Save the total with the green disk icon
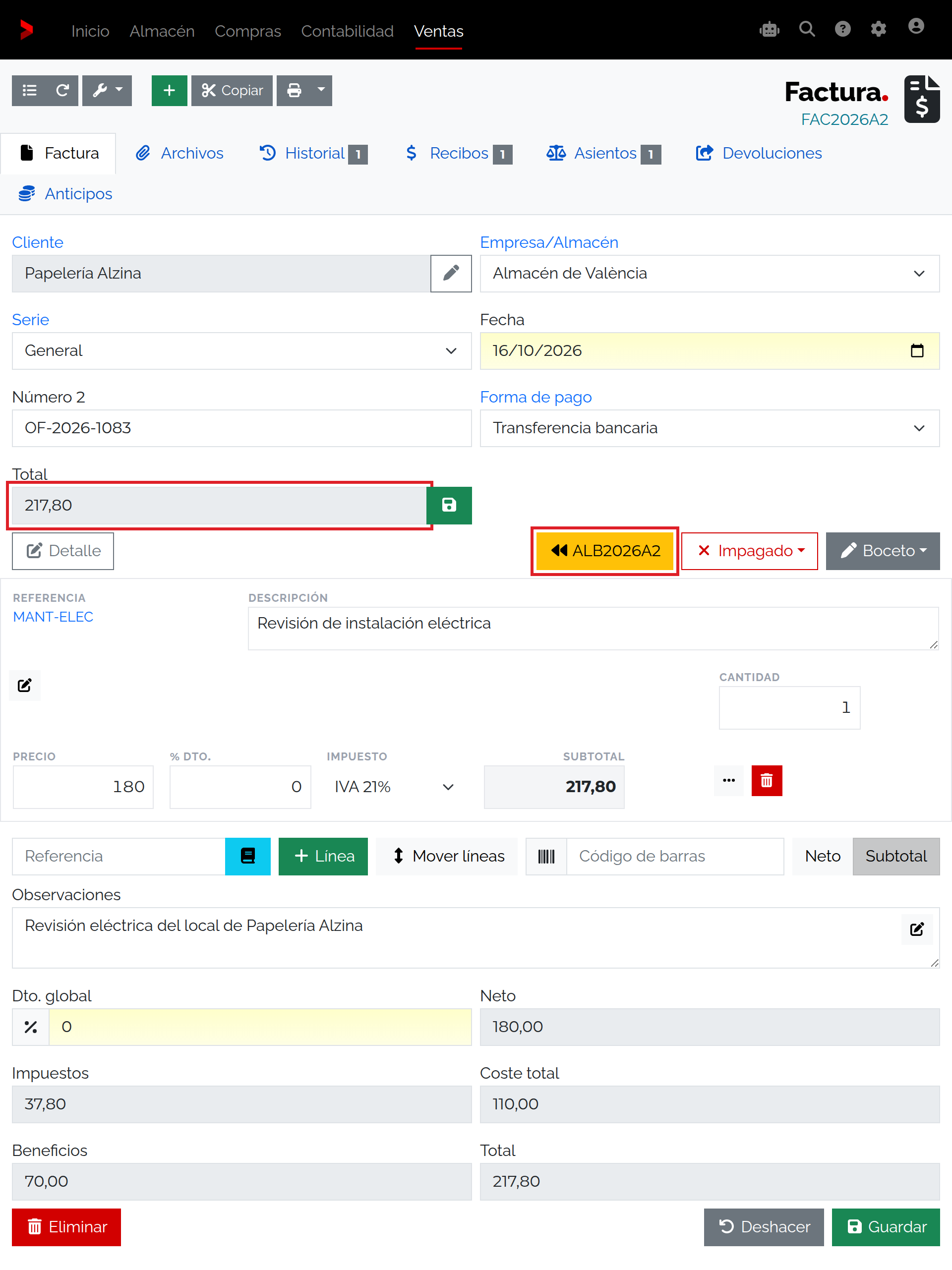This screenshot has height=1270, width=952. click(x=449, y=505)
